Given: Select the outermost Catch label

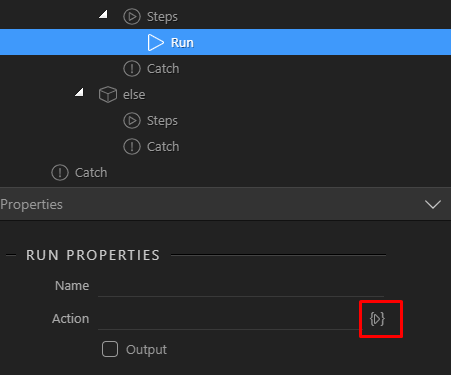Looking at the screenshot, I should pyautogui.click(x=91, y=173).
